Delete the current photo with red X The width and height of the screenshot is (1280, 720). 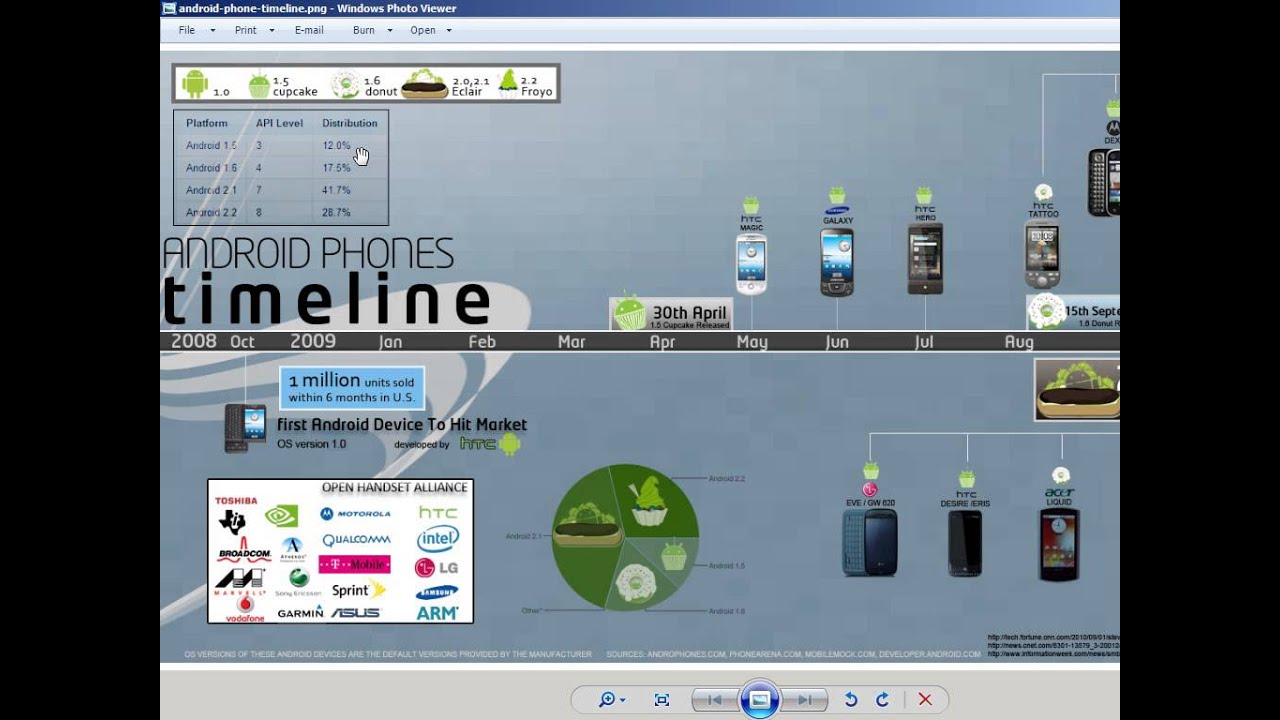(x=925, y=700)
